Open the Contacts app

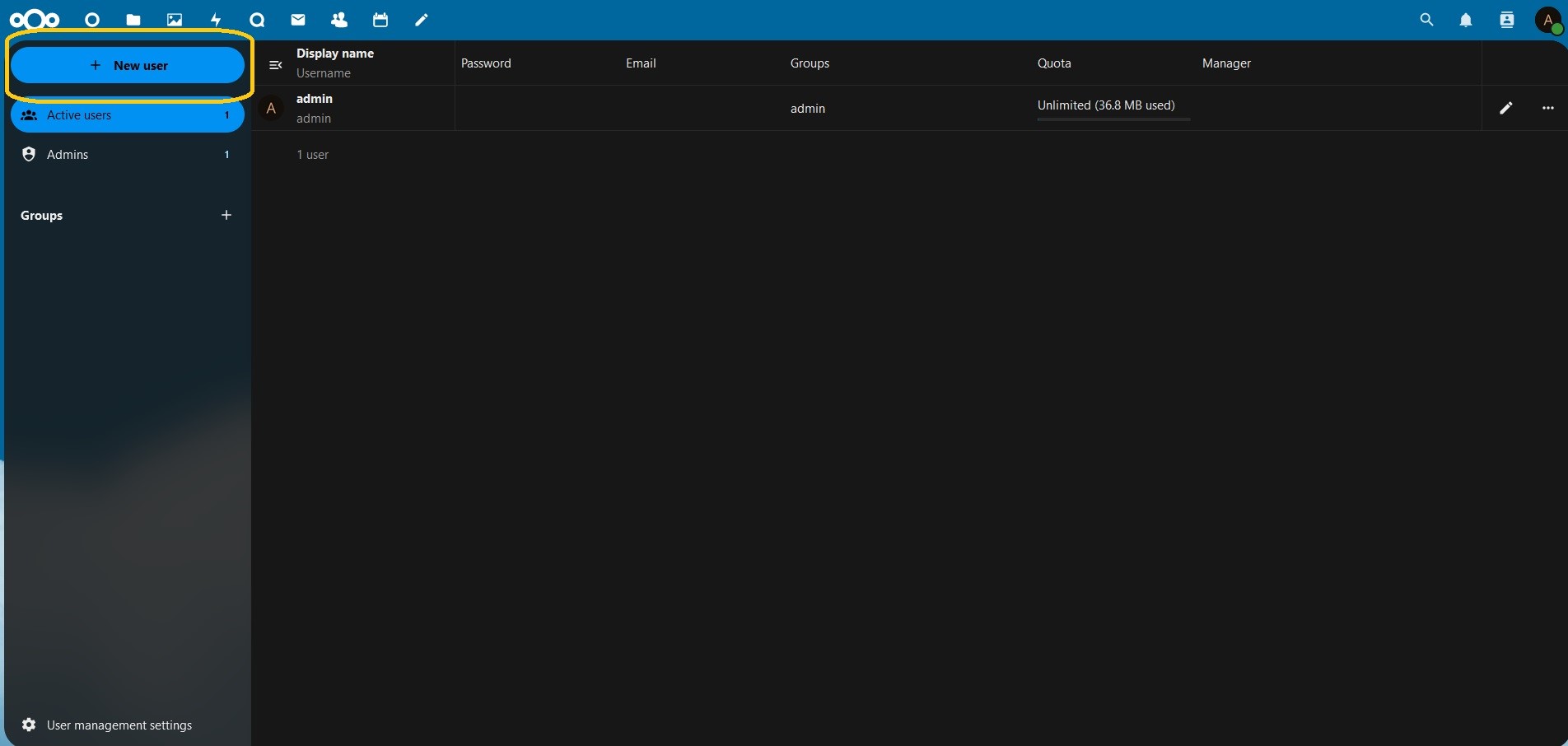[x=339, y=20]
